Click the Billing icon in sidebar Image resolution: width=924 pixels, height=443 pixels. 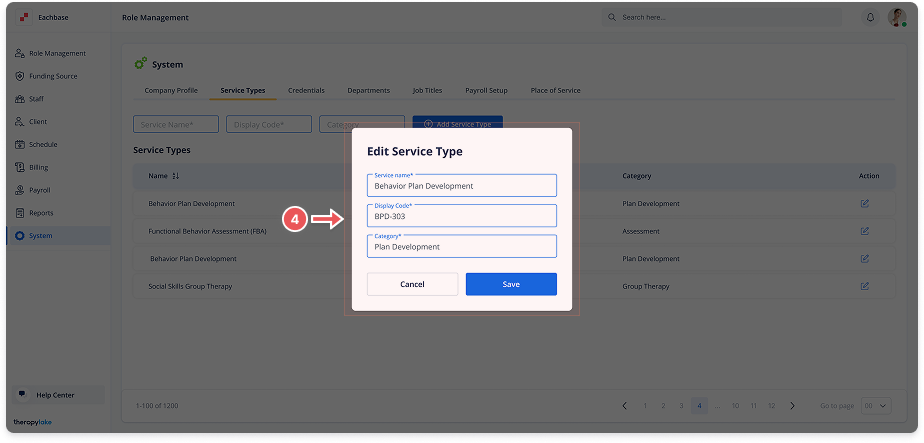20,167
